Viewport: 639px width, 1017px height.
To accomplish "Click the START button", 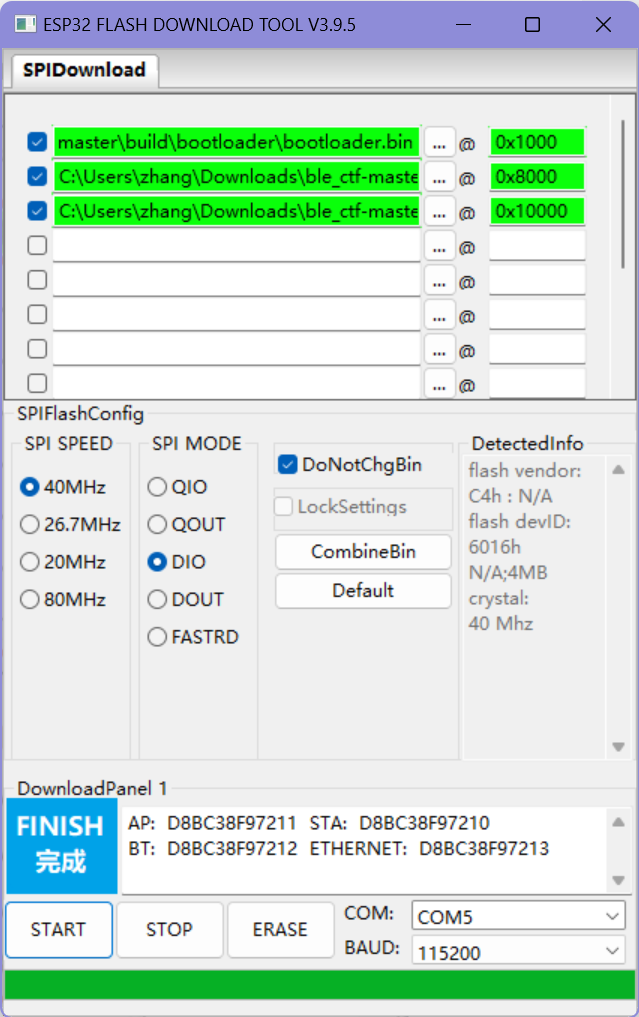I will pos(59,929).
